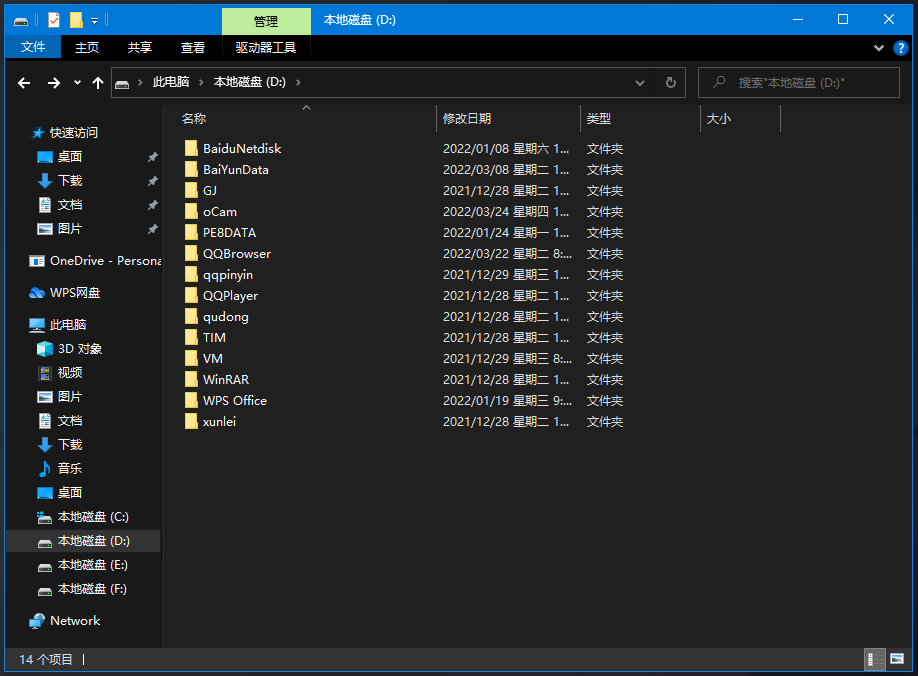
Task: Open the address bar history dropdown
Action: tap(640, 82)
